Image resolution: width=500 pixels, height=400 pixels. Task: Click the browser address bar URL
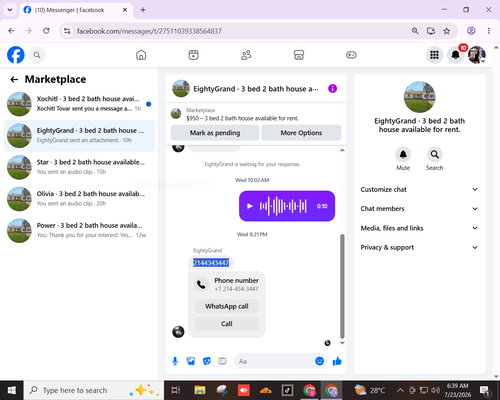tap(149, 31)
